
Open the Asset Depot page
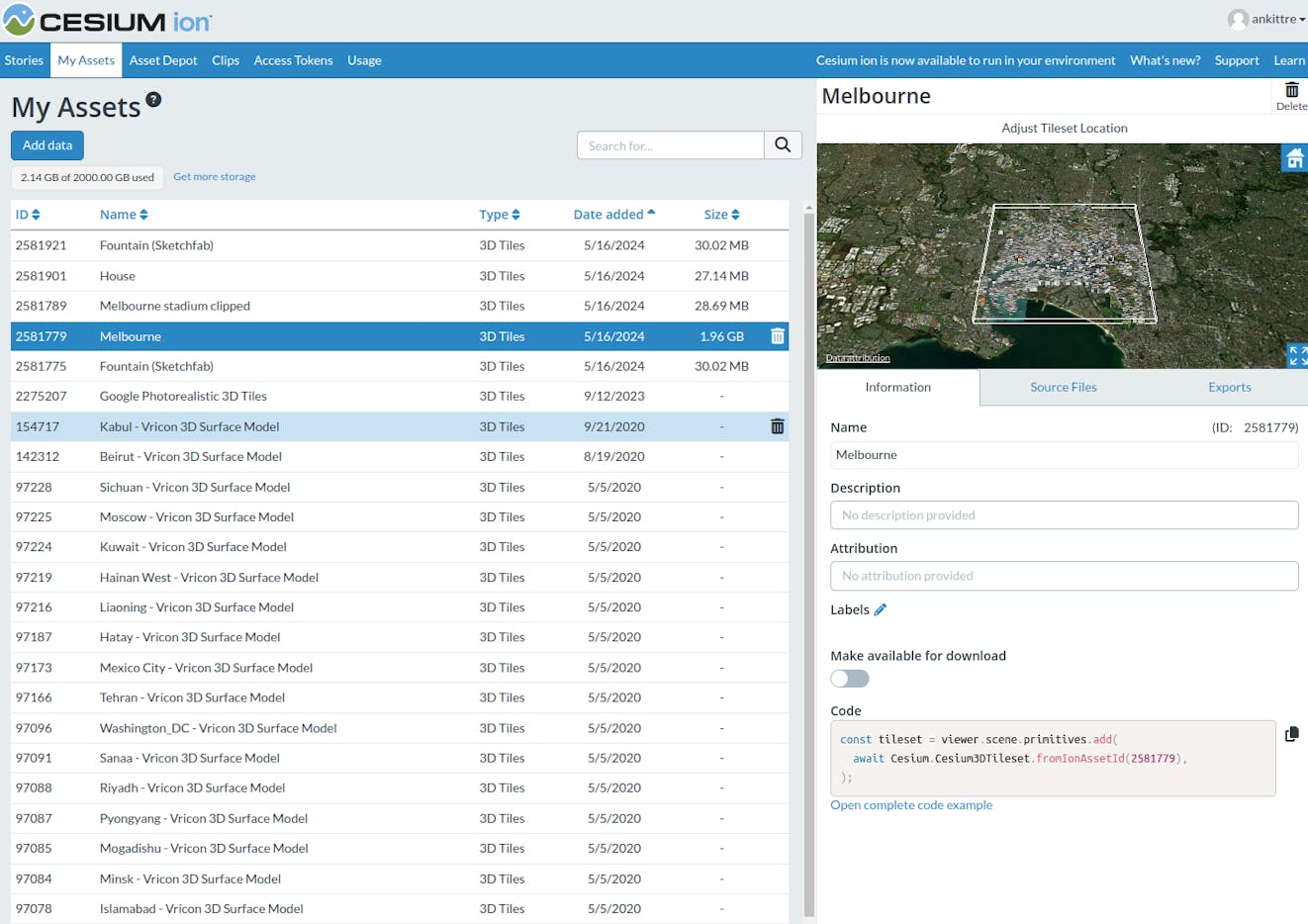(162, 60)
